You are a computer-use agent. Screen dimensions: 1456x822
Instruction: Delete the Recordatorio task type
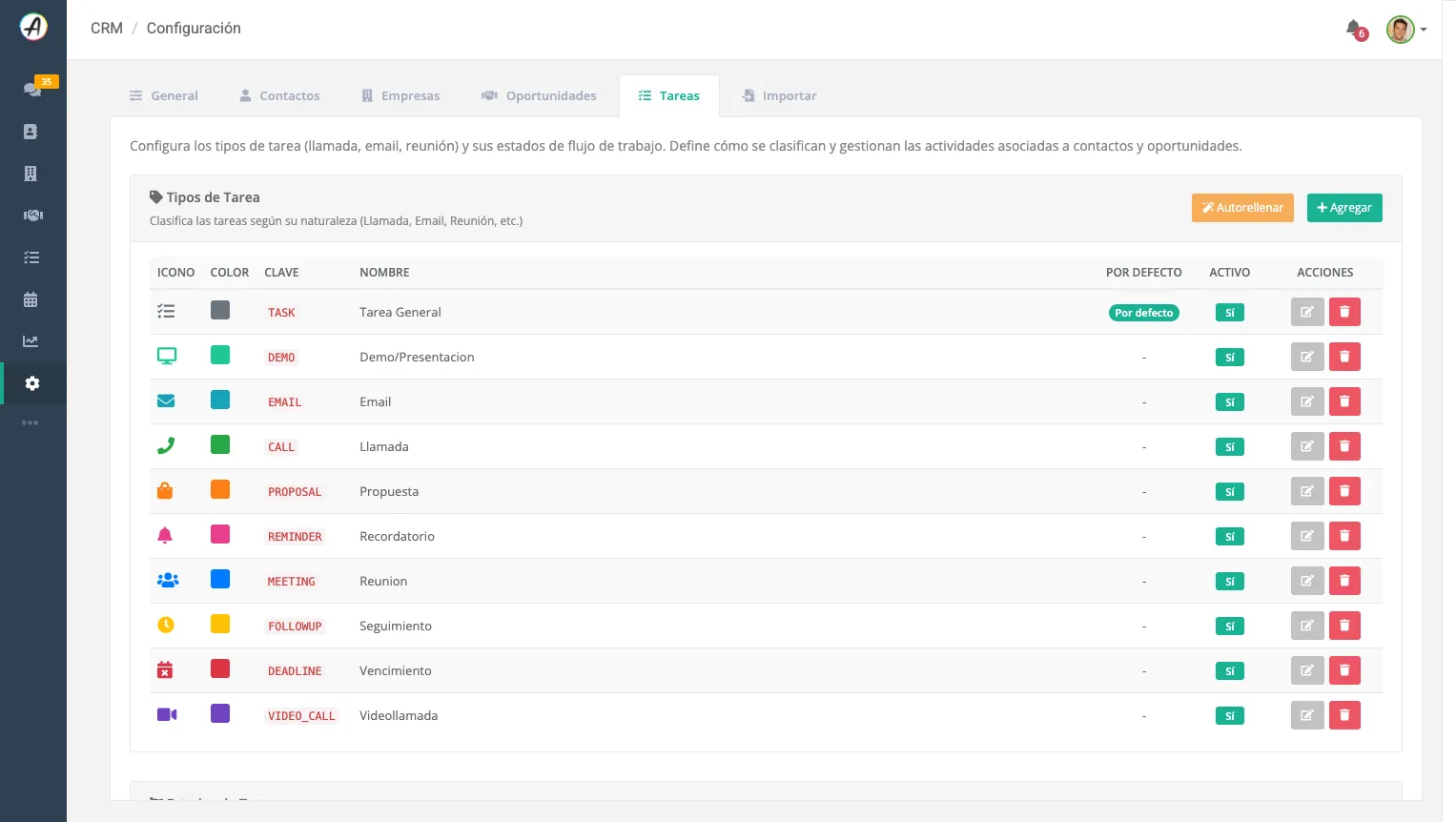point(1344,536)
